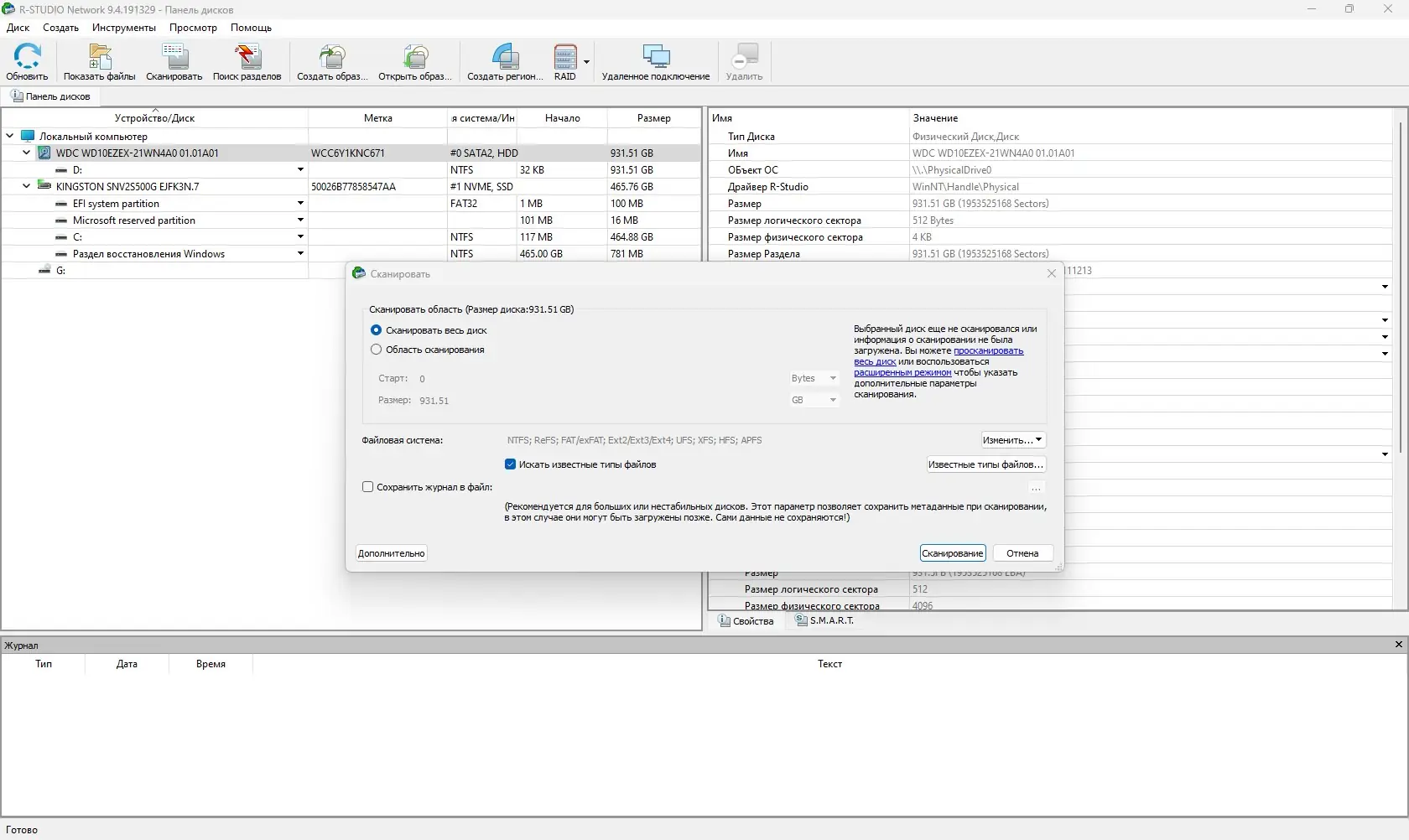Collapse the Локальный компьютер tree node
1409x840 pixels.
[10, 136]
